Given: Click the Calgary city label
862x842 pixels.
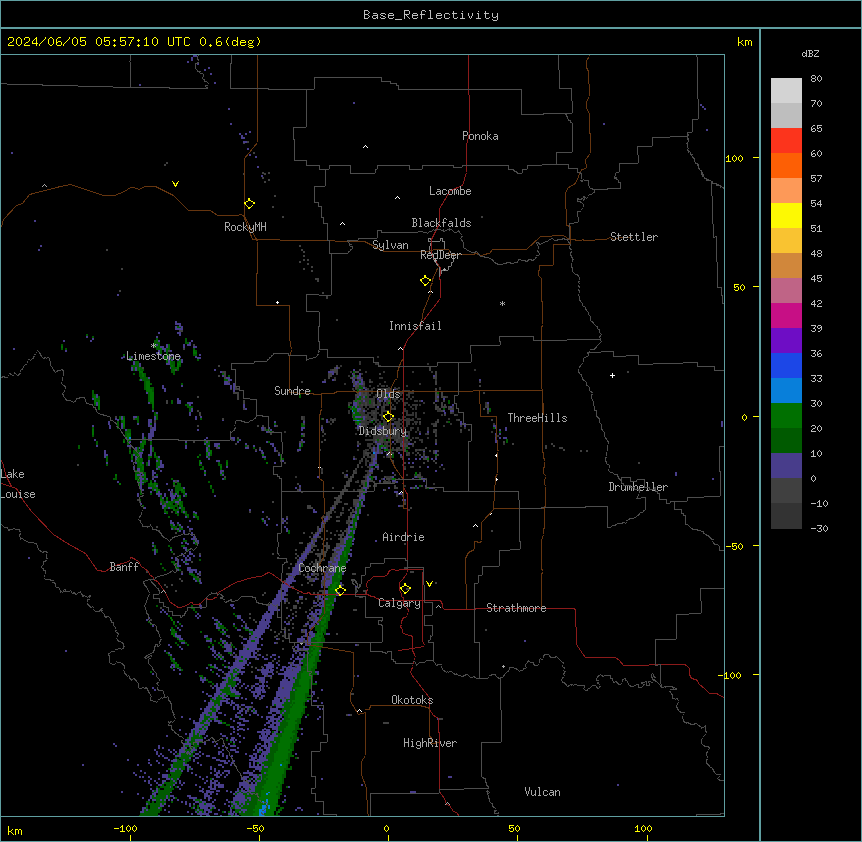Looking at the screenshot, I should tap(399, 603).
